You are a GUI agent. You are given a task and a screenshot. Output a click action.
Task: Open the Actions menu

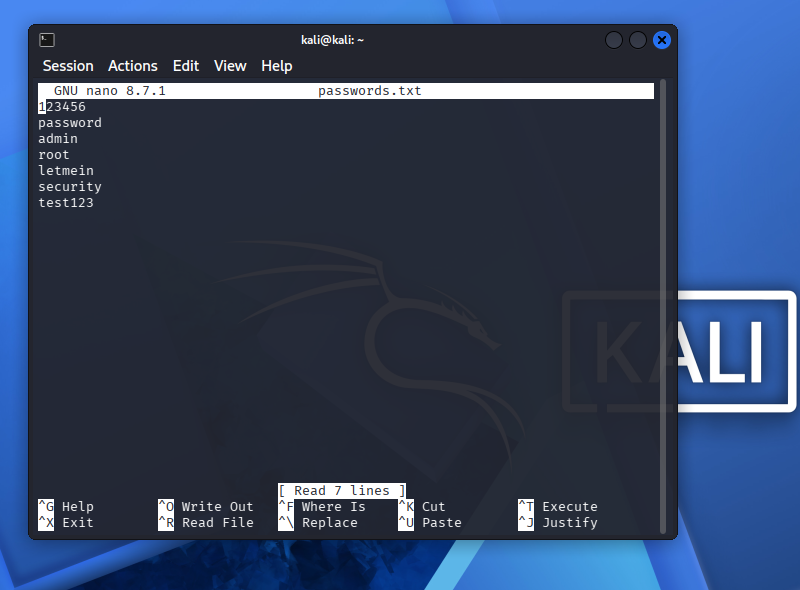tap(133, 66)
